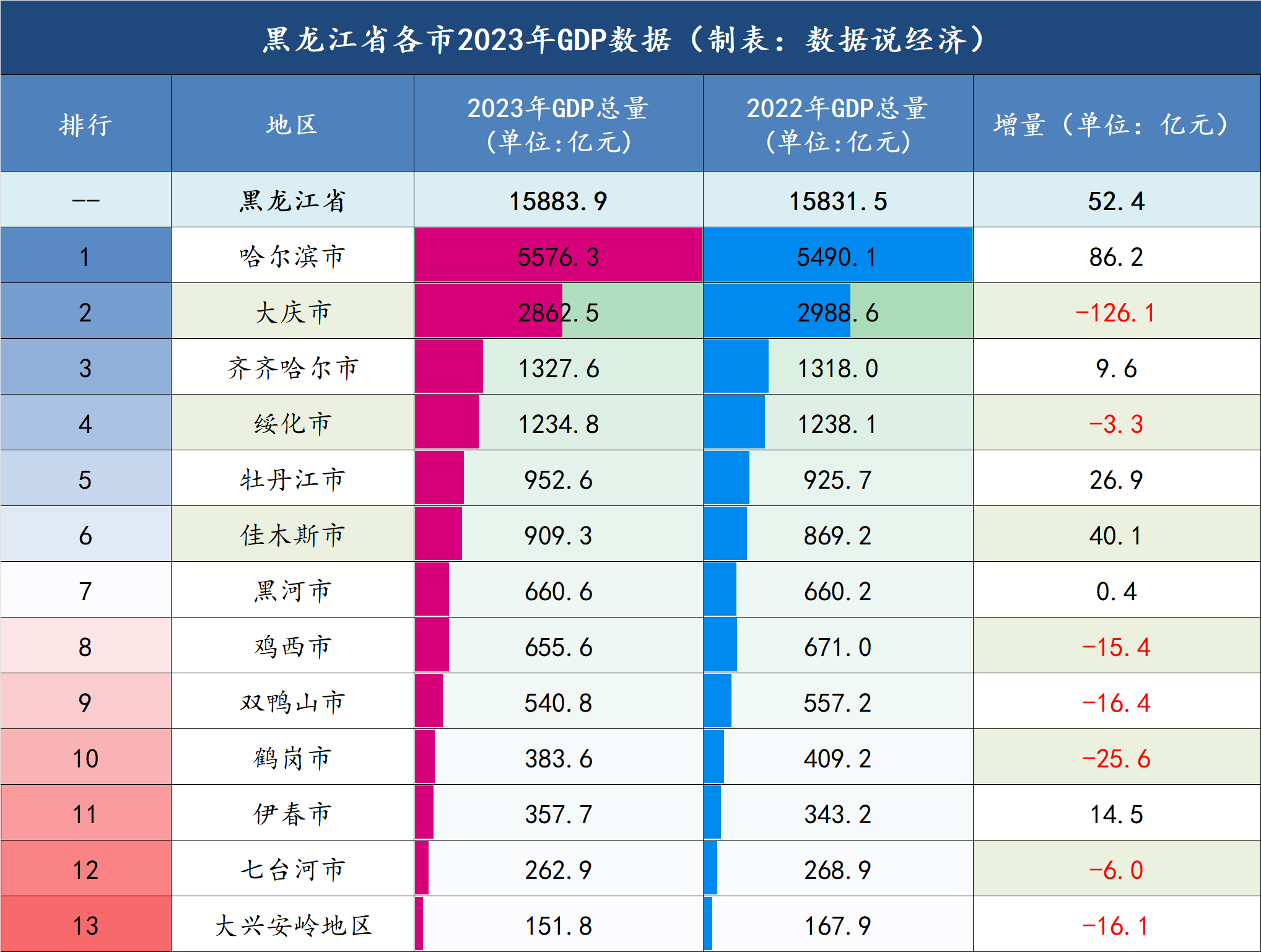Select the provincial increment 52.4
Screen dimensions: 1261x952
(1116, 201)
